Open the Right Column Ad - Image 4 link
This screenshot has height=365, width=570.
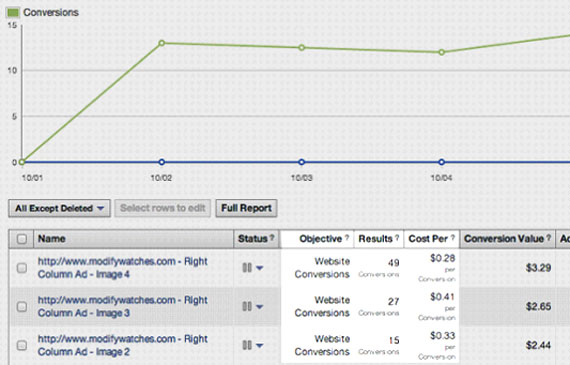[123, 268]
